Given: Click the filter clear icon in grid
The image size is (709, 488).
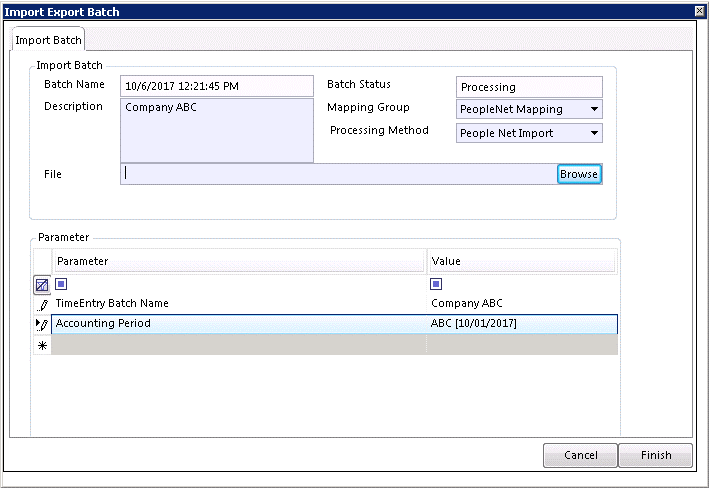Looking at the screenshot, I should [x=42, y=285].
